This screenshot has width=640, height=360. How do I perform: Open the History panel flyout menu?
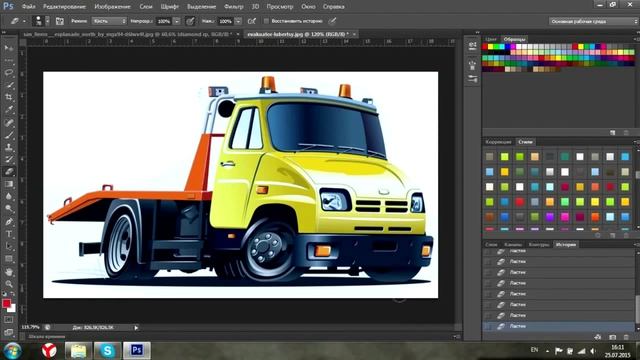tap(636, 244)
